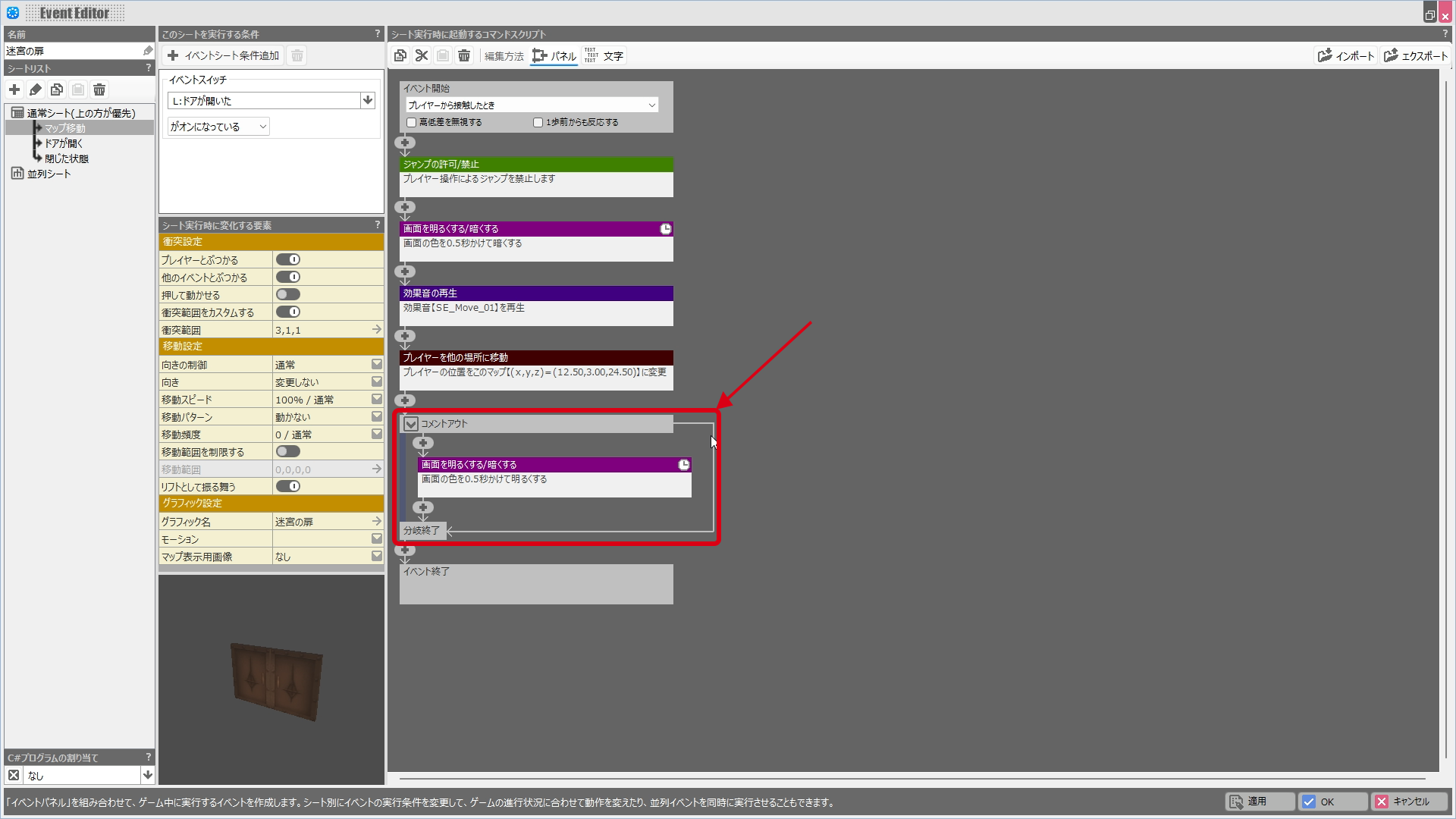The height and width of the screenshot is (819, 1456).
Task: Click the OK button
Action: point(1333,802)
